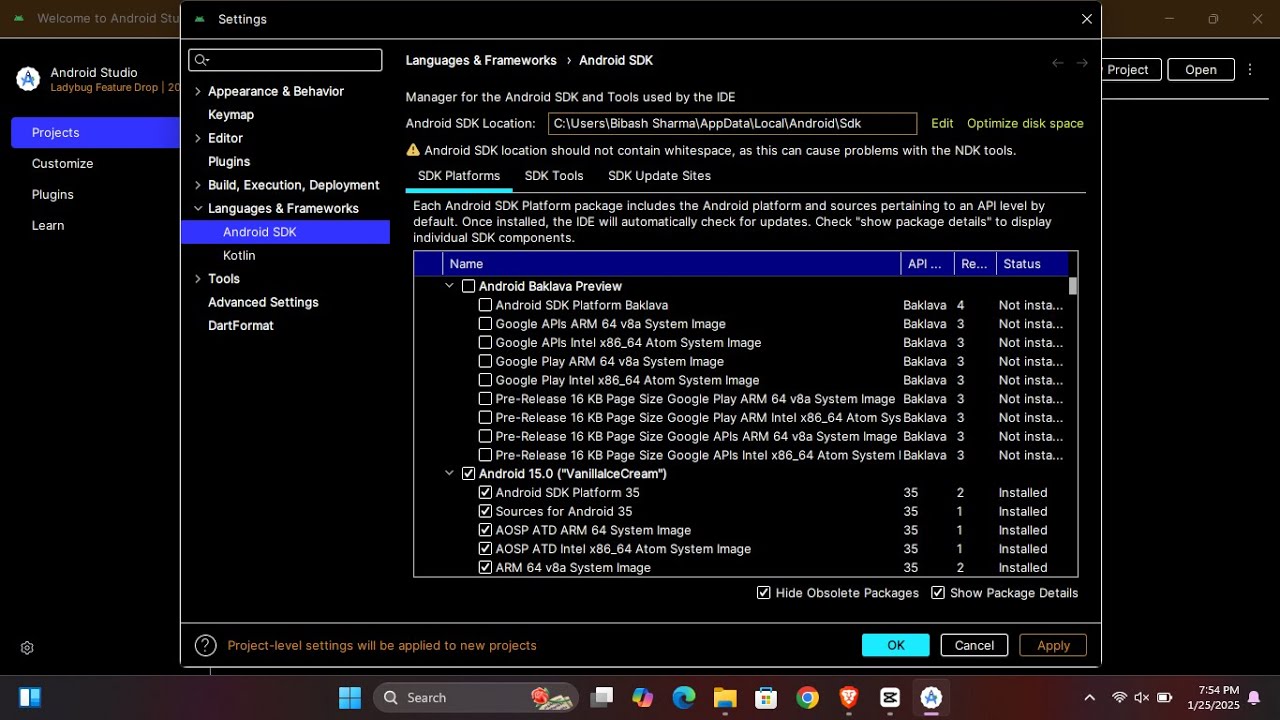Screen dimensions: 1280x720
Task: Show hidden system tray icons
Action: 1089,698
